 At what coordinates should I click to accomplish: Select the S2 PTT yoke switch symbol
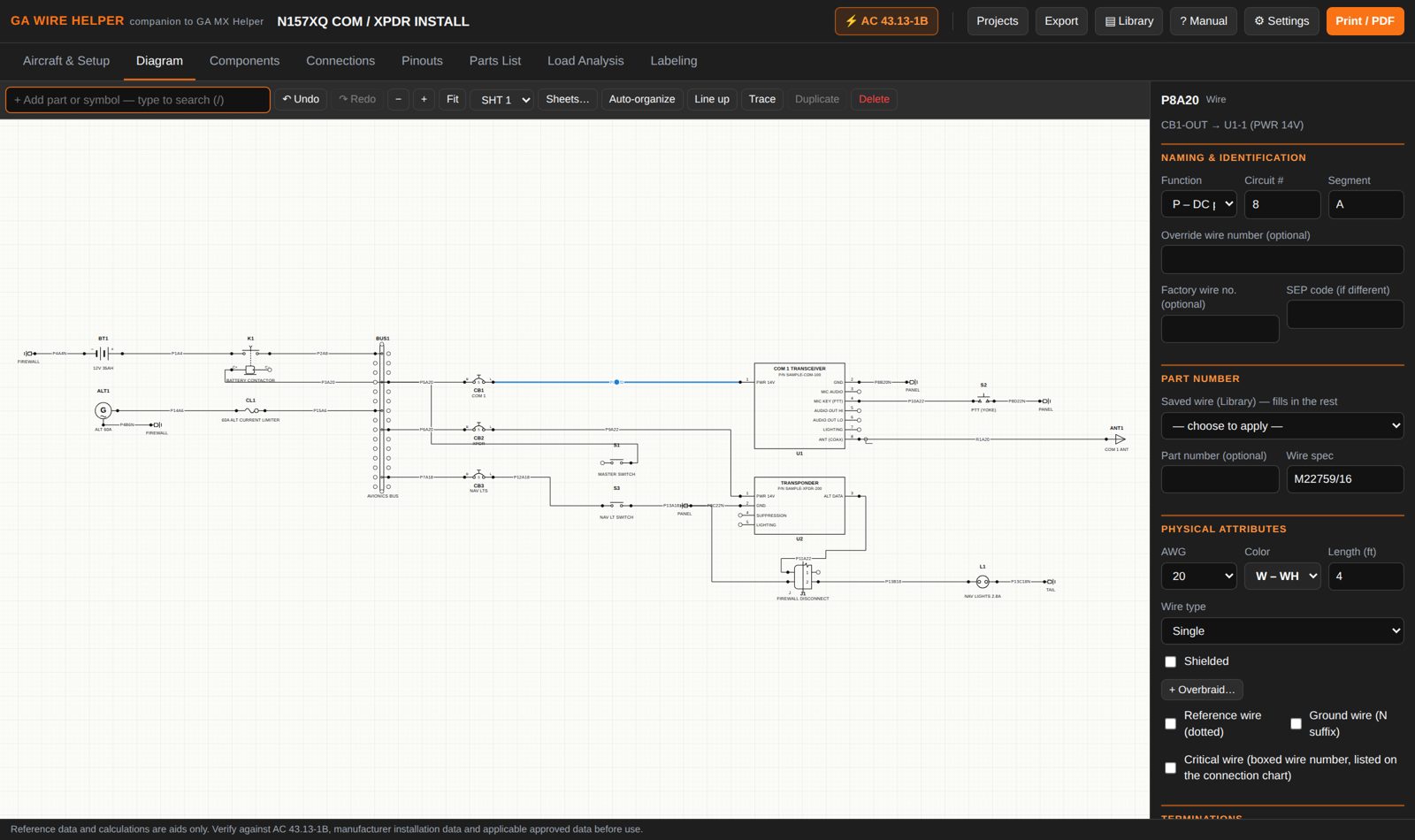tap(983, 401)
